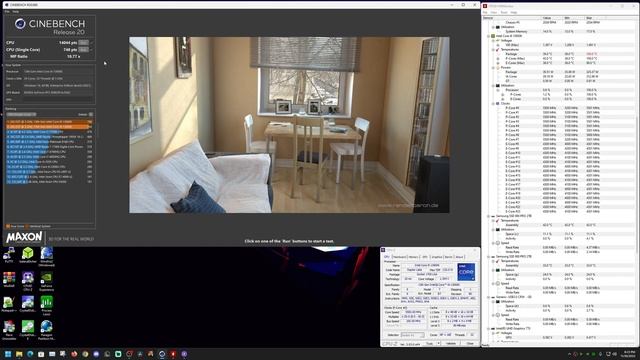Image resolution: width=640 pixels, height=360 pixels.
Task: Switch to the Mainboard tab in CPU-Z
Action: point(399,257)
